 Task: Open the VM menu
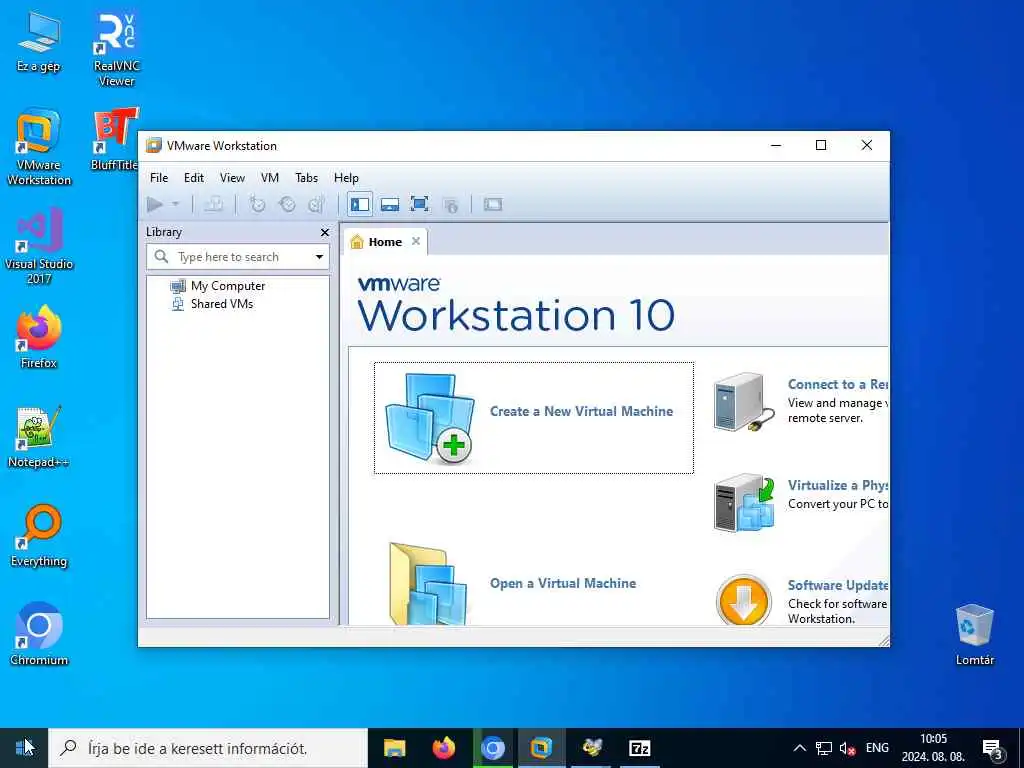(270, 178)
